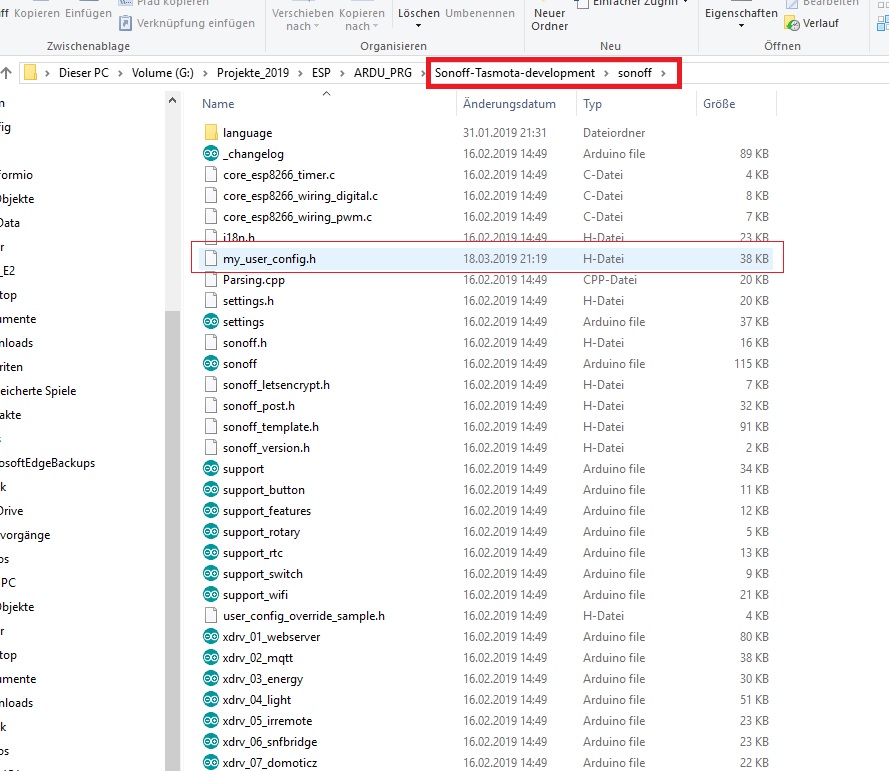Click the xdrv_04_light Arduino icon
Image resolution: width=889 pixels, height=771 pixels.
pyautogui.click(x=211, y=699)
